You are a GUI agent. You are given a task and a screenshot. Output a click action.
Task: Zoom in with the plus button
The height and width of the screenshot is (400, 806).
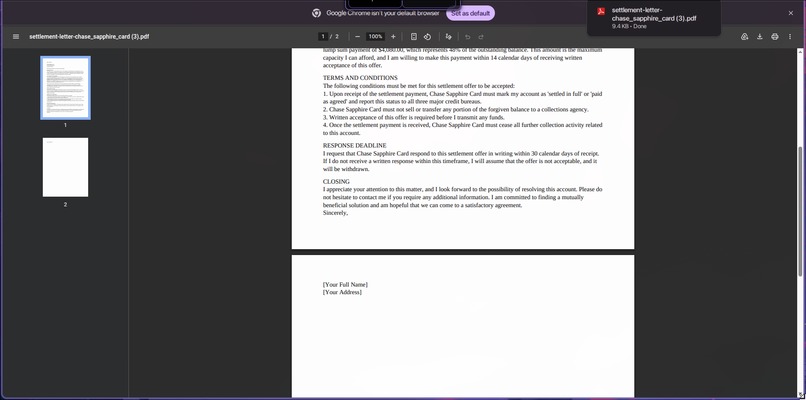[393, 37]
